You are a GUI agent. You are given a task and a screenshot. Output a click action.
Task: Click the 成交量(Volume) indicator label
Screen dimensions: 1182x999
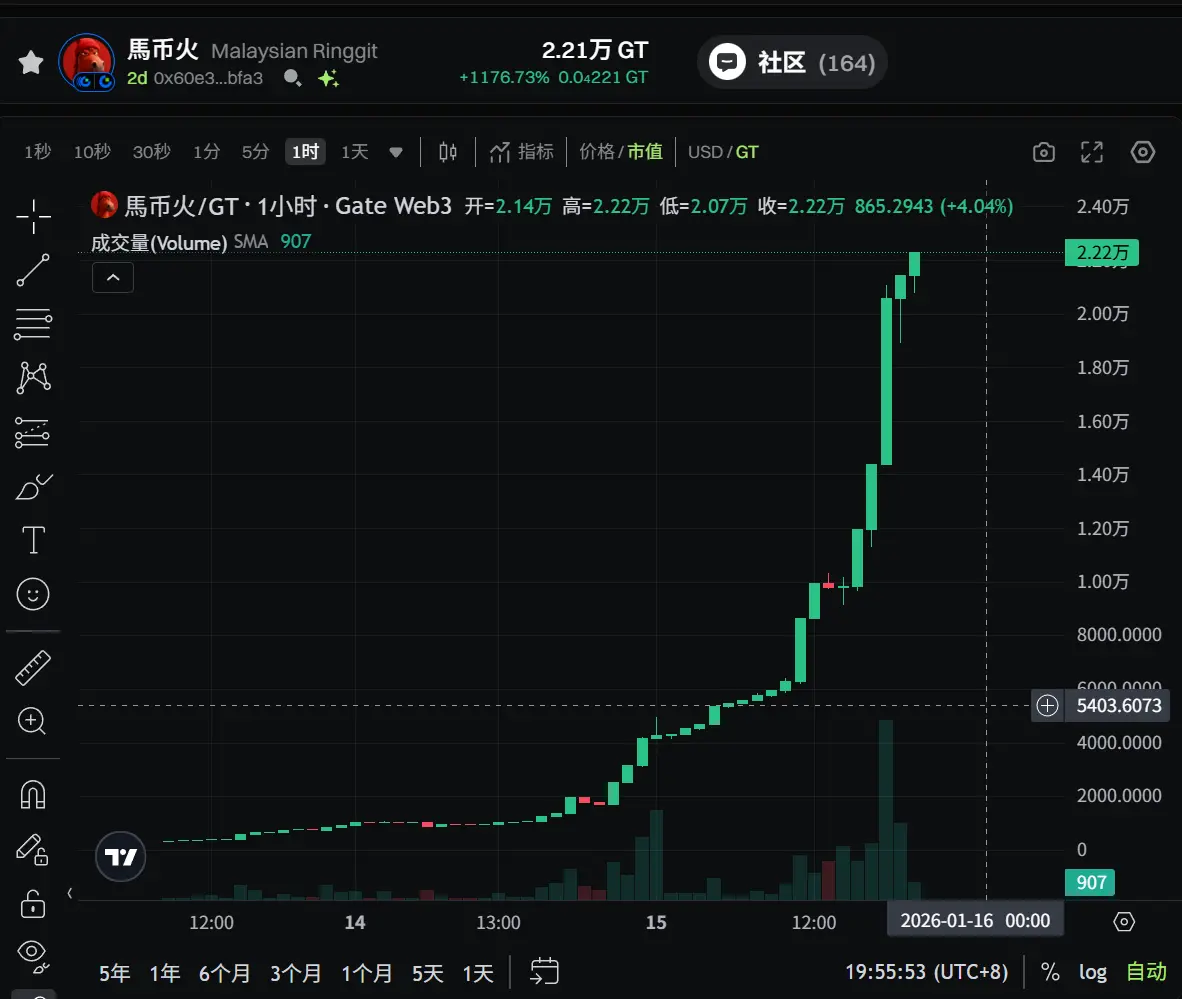click(x=159, y=243)
